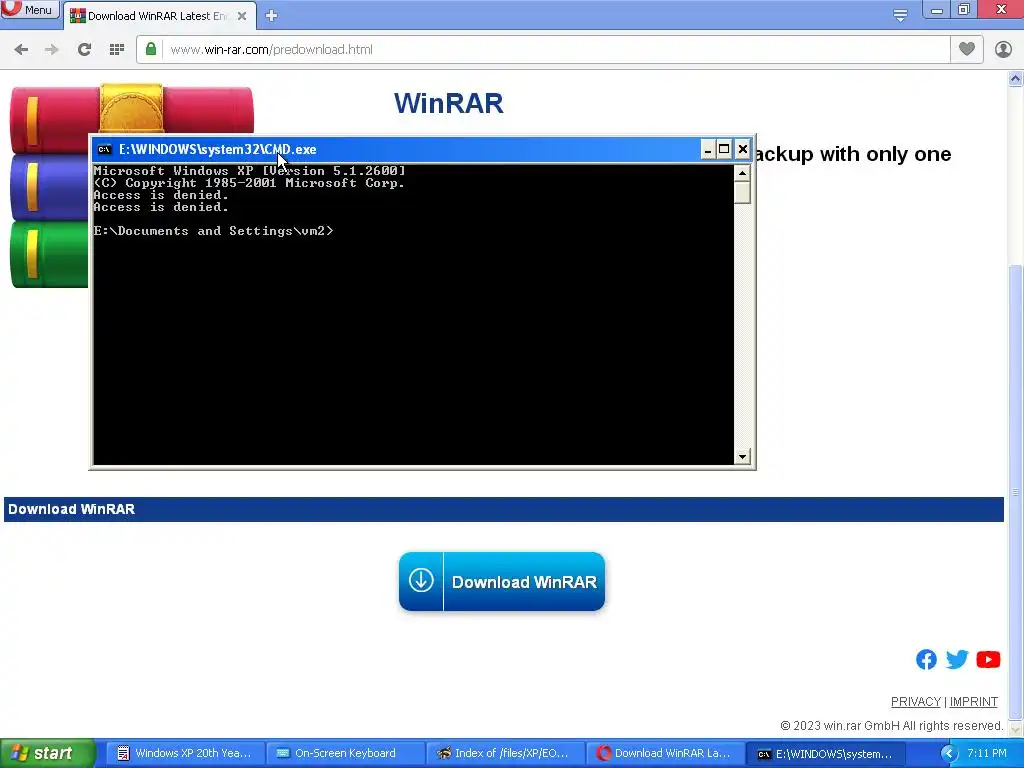Screen dimensions: 1024x768
Task: Switch to Index of /files/XP taskbar item
Action: point(505,753)
